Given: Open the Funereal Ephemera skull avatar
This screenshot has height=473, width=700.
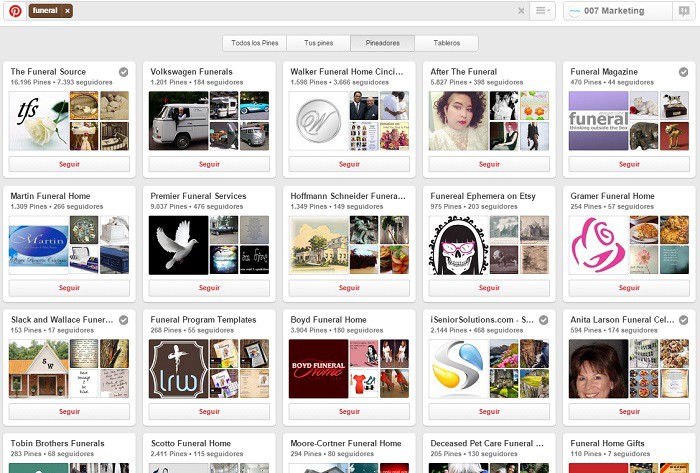Looking at the screenshot, I should tap(458, 245).
